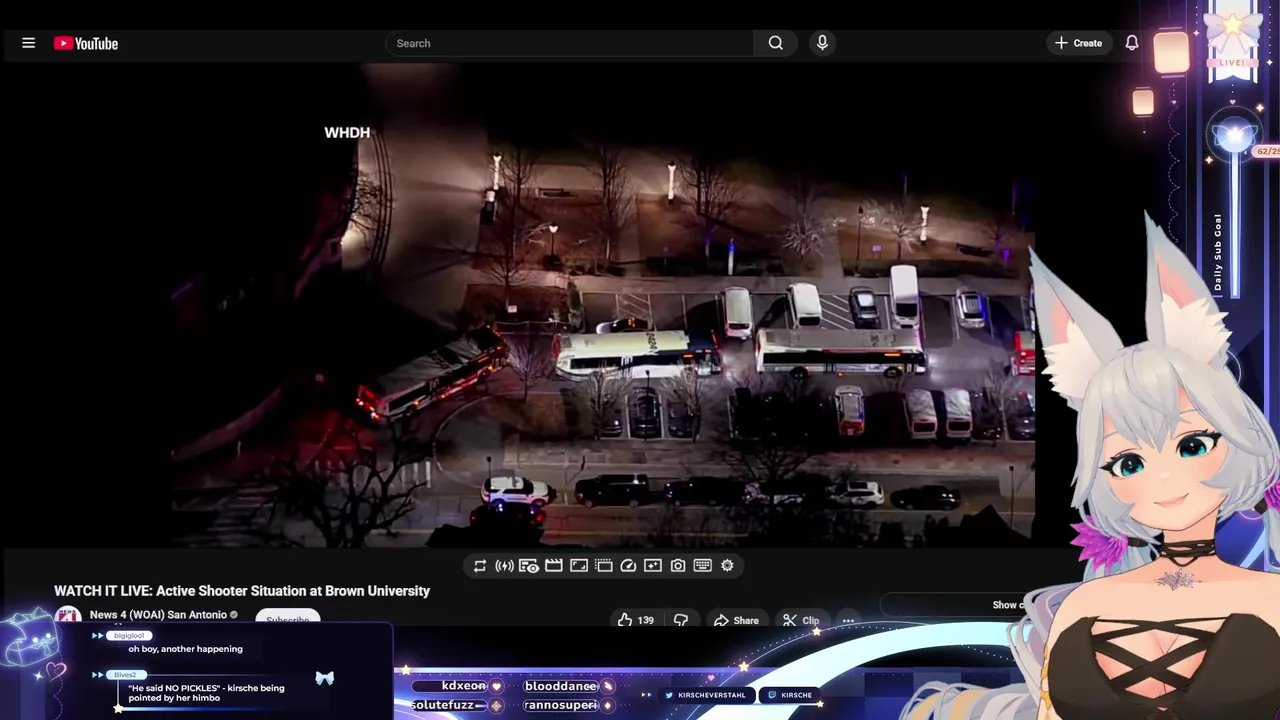Dislike the video with the thumbs-down

click(x=681, y=620)
